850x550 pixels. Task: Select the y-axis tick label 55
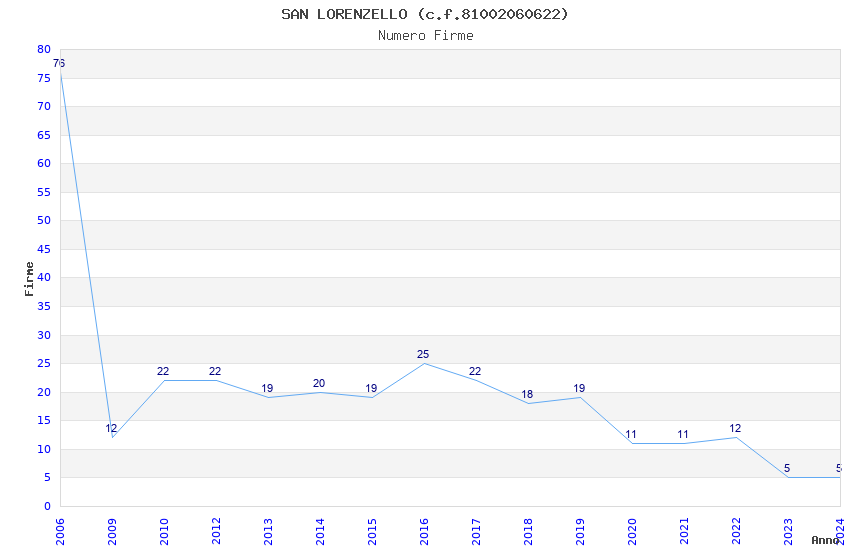click(44, 192)
